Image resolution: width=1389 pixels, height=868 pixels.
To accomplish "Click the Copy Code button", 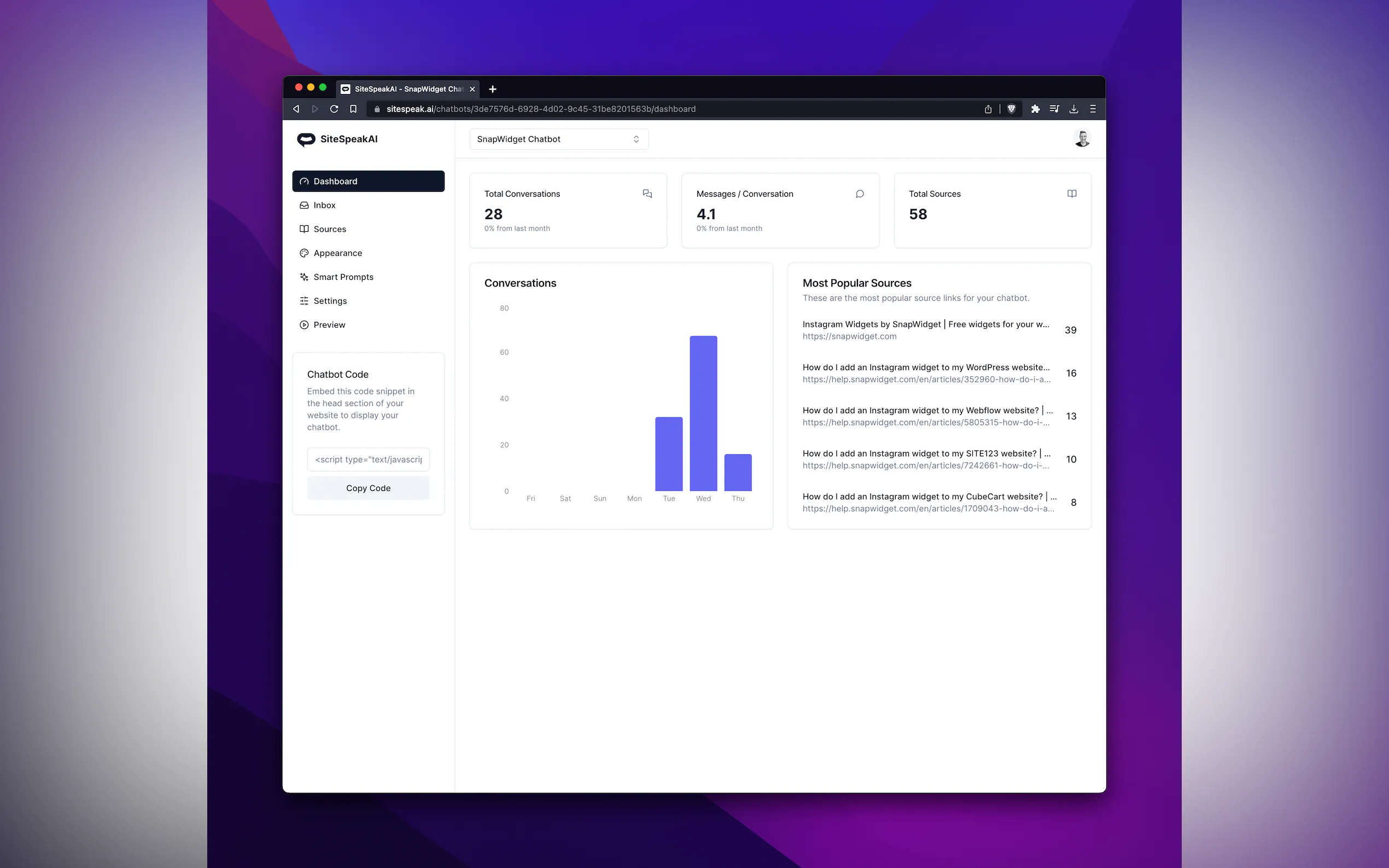I will pos(368,488).
